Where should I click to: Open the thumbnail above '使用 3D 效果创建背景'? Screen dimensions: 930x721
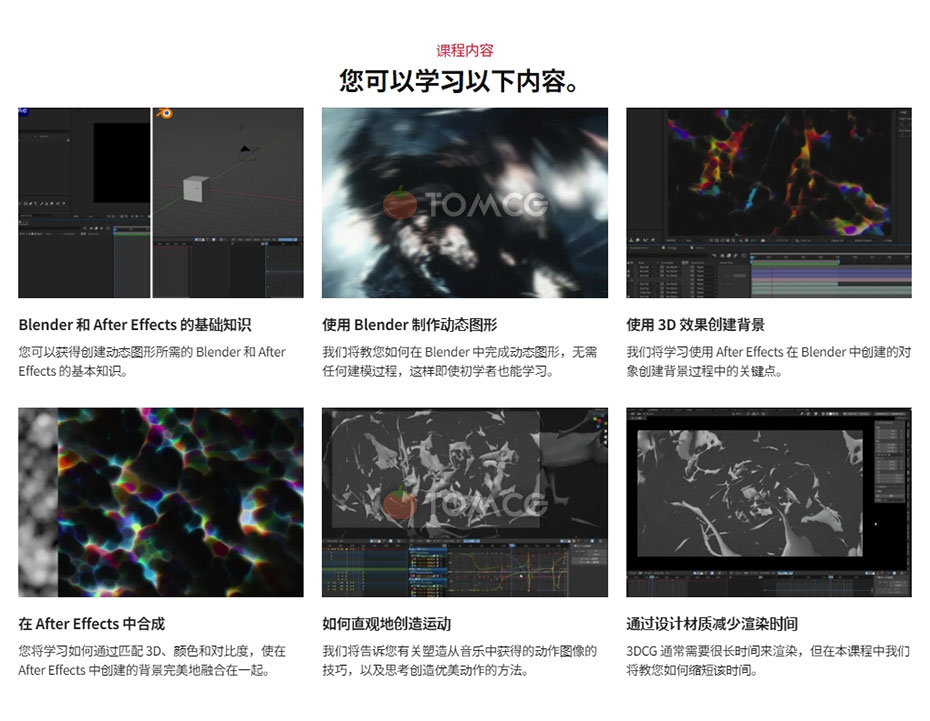point(769,203)
